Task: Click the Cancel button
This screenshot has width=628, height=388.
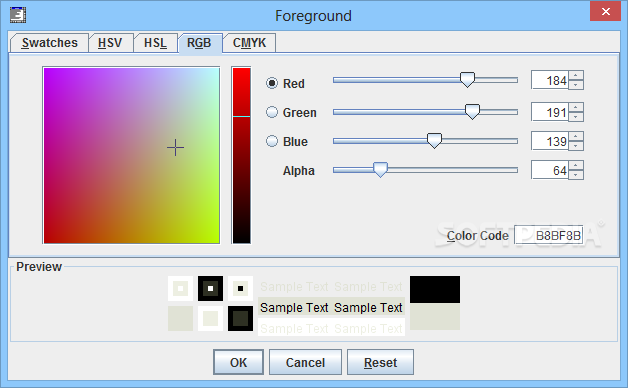Action: tap(305, 362)
